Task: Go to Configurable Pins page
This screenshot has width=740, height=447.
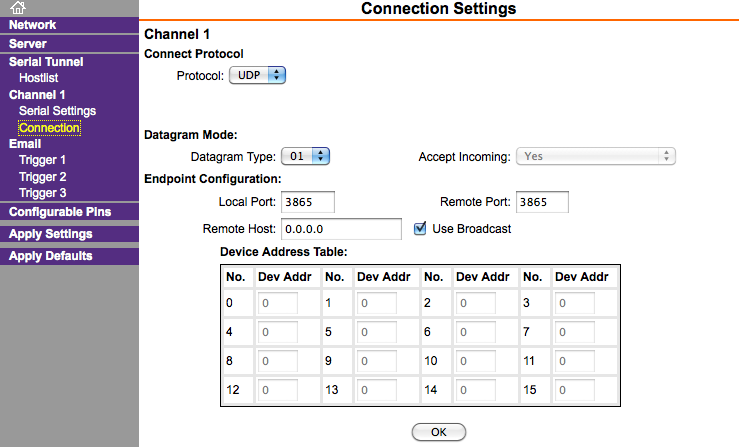Action: click(60, 212)
